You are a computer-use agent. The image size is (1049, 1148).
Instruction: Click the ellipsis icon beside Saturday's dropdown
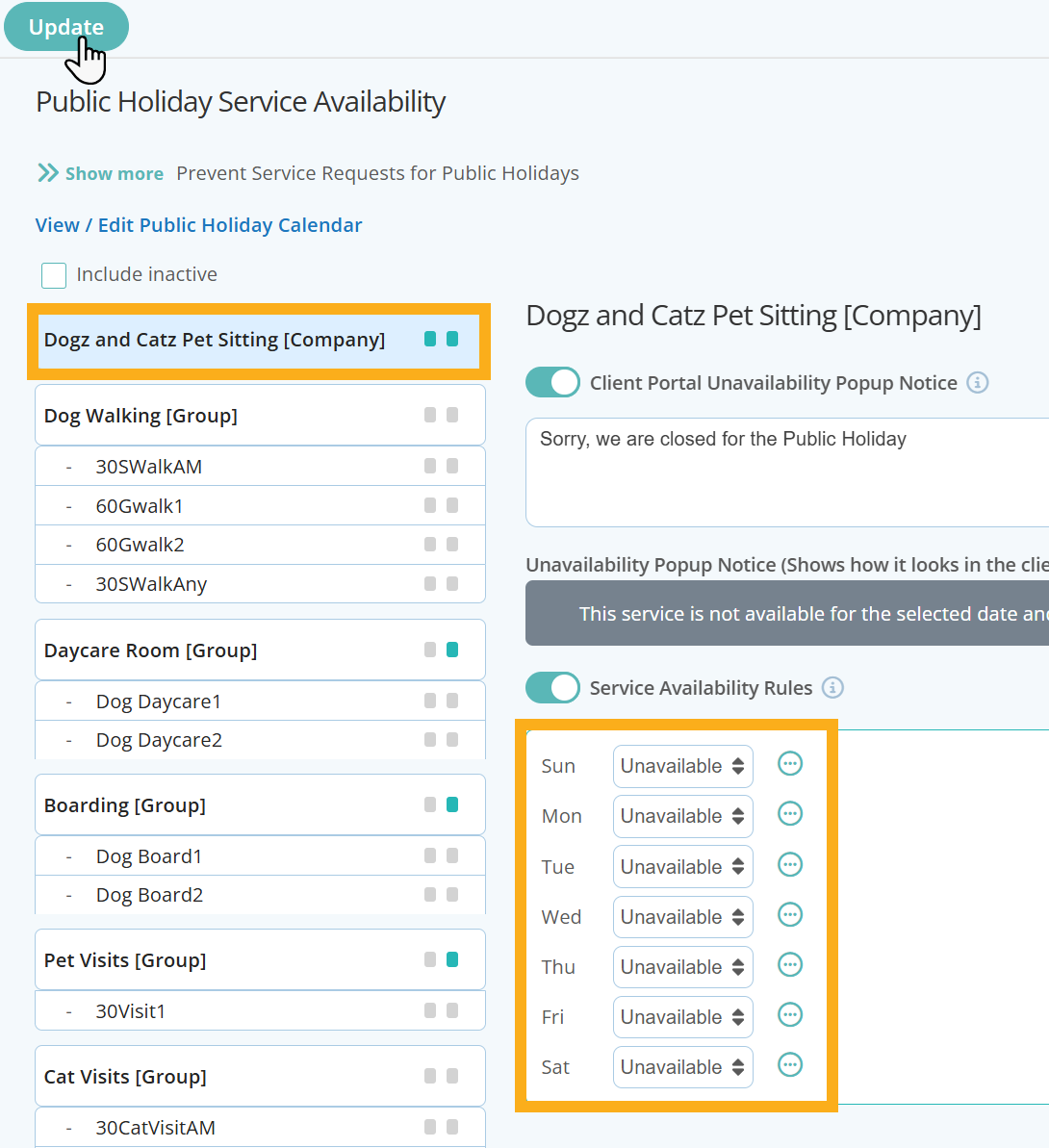(x=789, y=1064)
